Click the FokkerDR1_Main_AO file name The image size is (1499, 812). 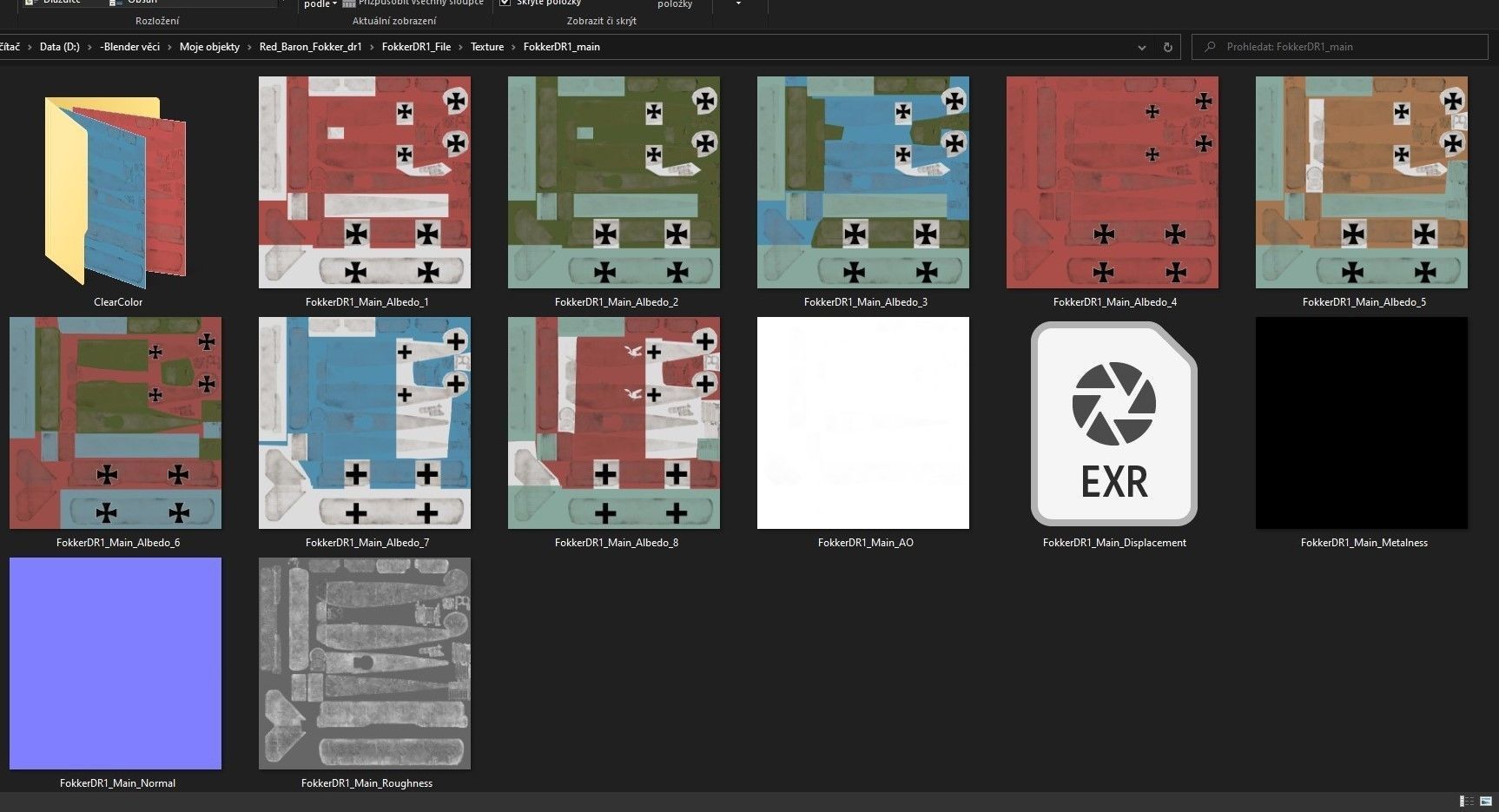(x=866, y=543)
